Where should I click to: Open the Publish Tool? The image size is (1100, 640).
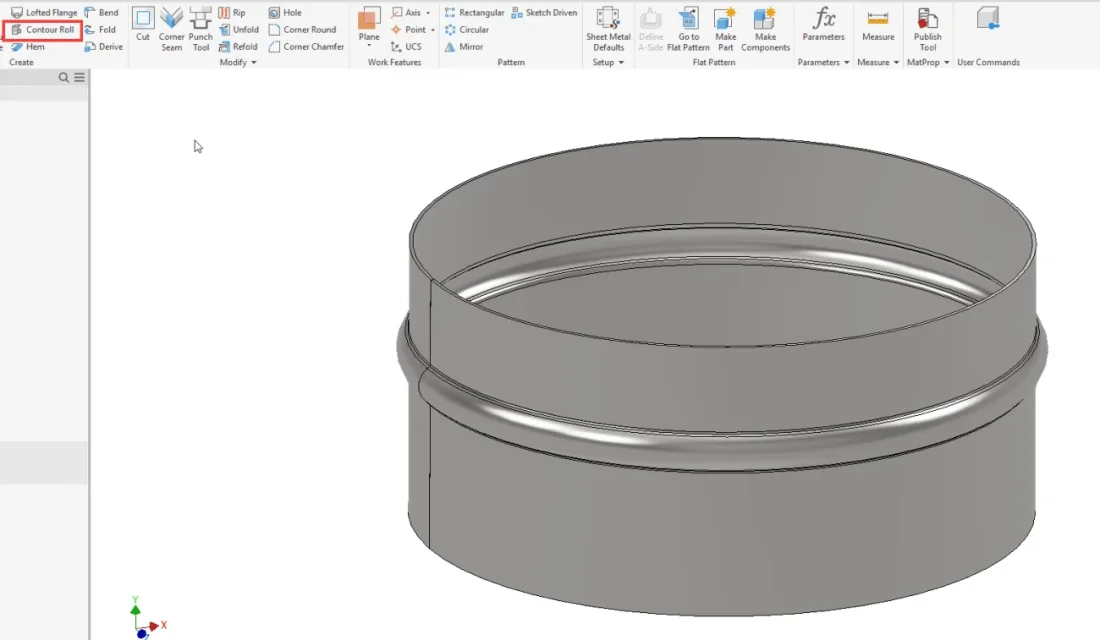click(927, 29)
